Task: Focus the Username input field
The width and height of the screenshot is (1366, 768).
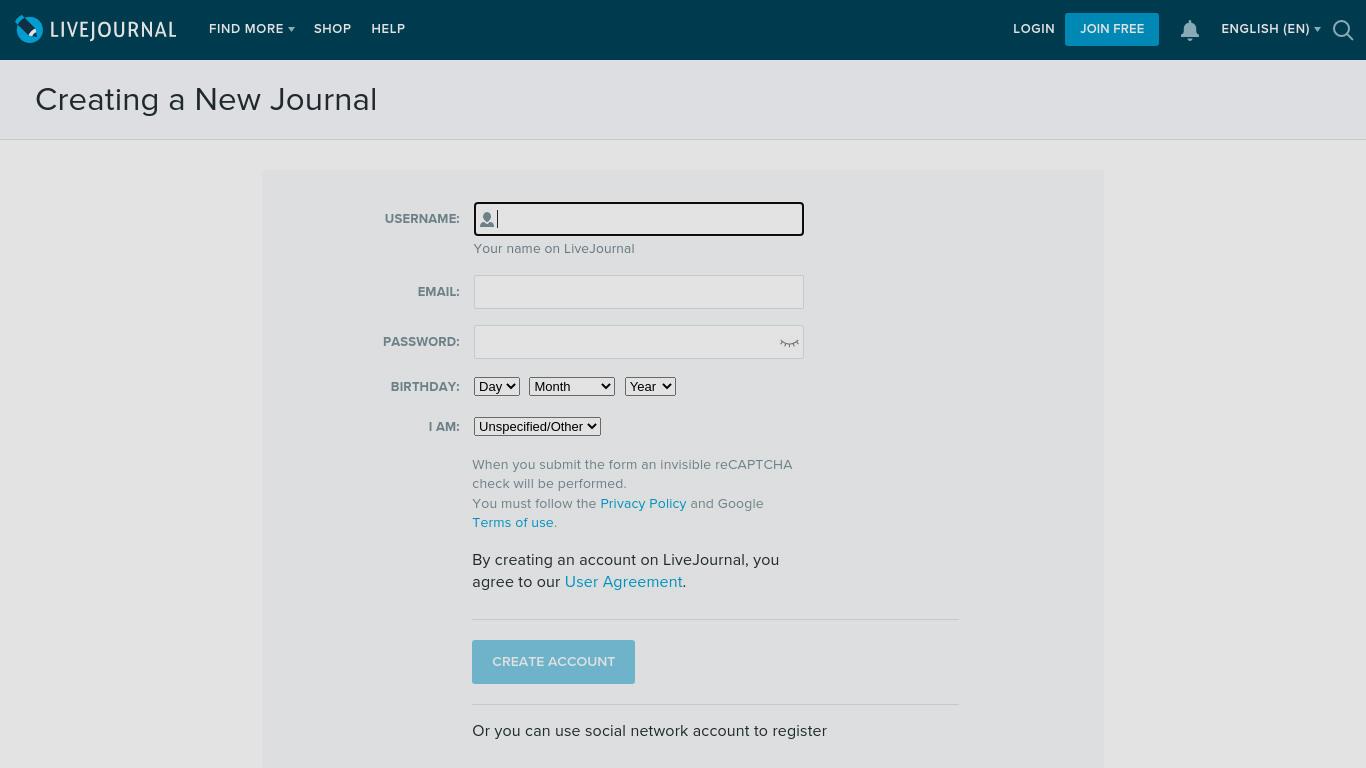Action: click(x=639, y=219)
